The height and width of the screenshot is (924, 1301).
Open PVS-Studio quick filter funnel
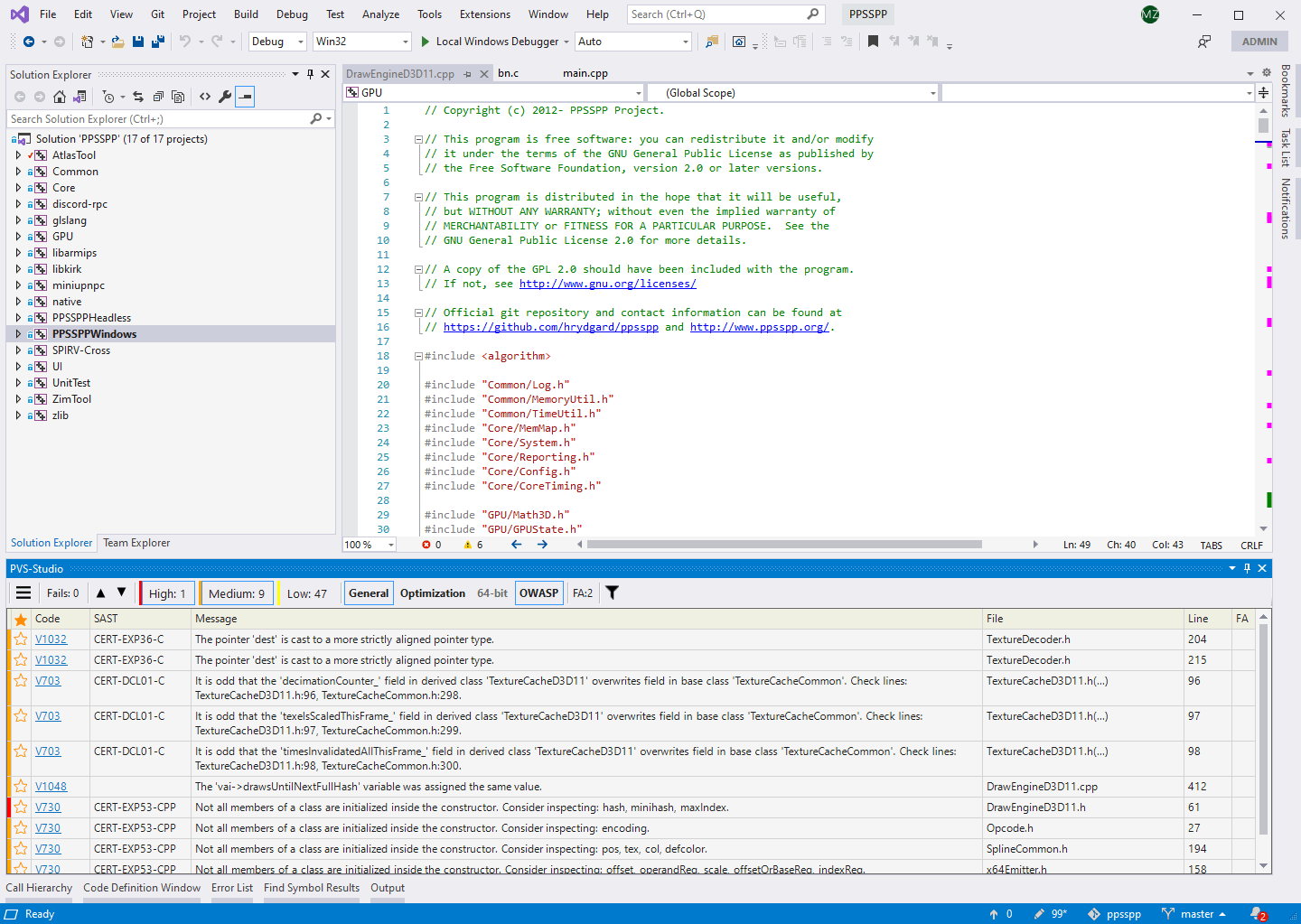click(613, 593)
